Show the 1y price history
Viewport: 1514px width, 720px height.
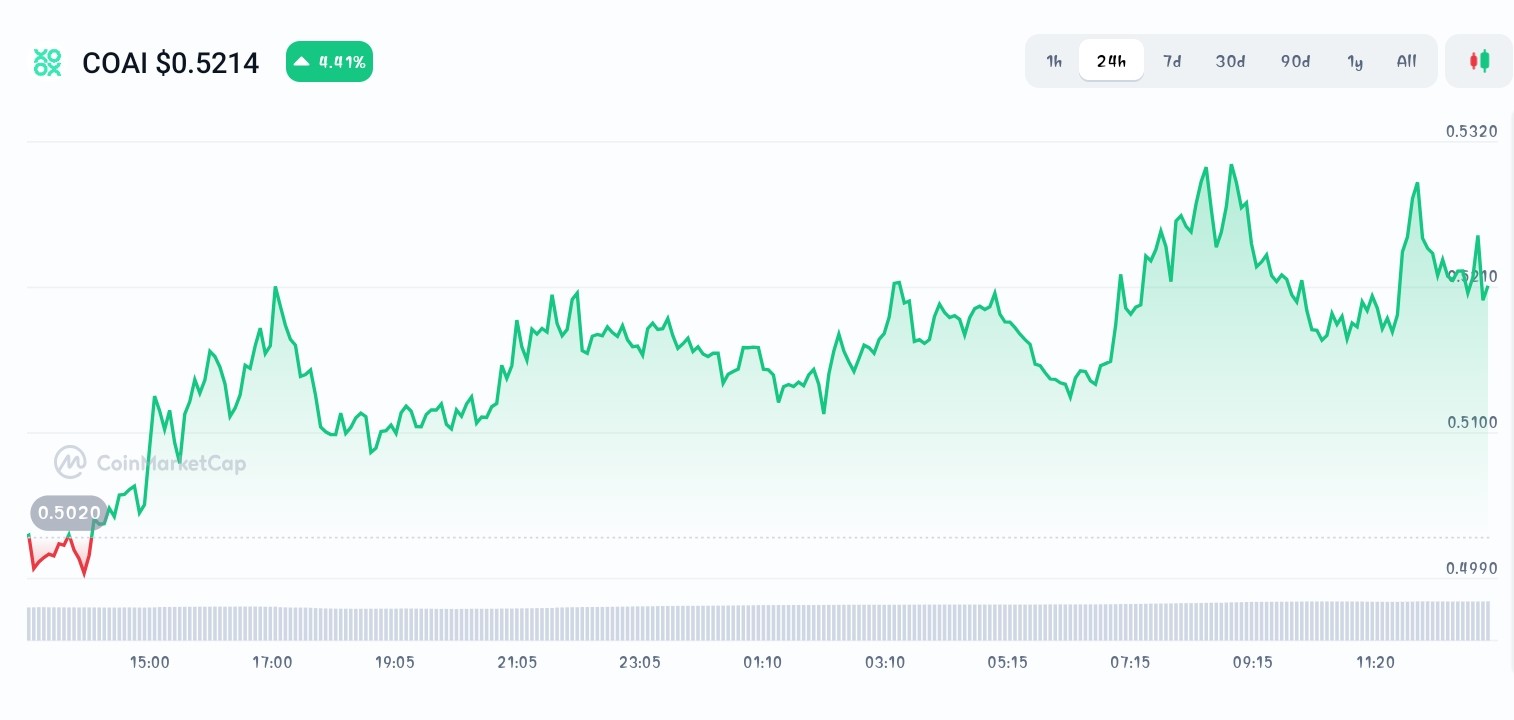pyautogui.click(x=1355, y=61)
